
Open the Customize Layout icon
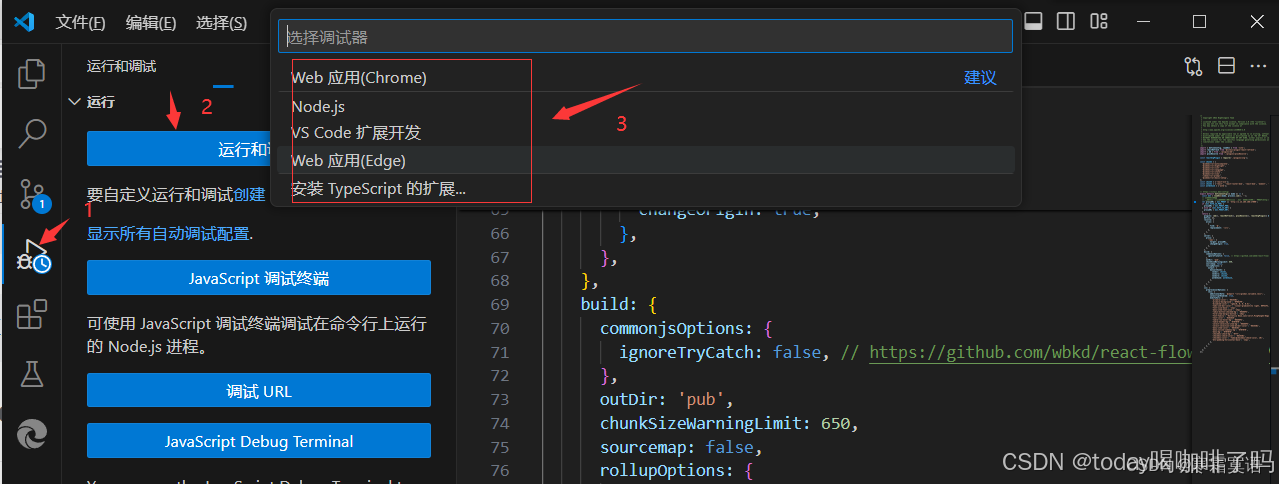click(1099, 21)
